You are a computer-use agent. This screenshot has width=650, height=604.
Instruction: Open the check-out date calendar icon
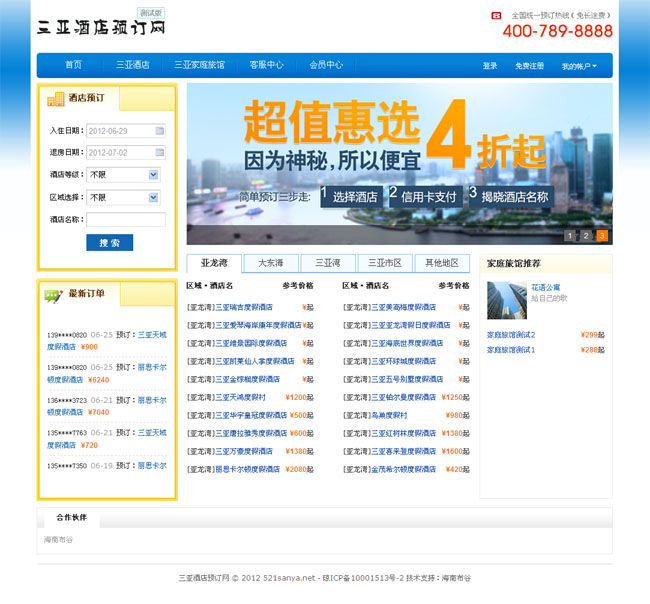159,153
